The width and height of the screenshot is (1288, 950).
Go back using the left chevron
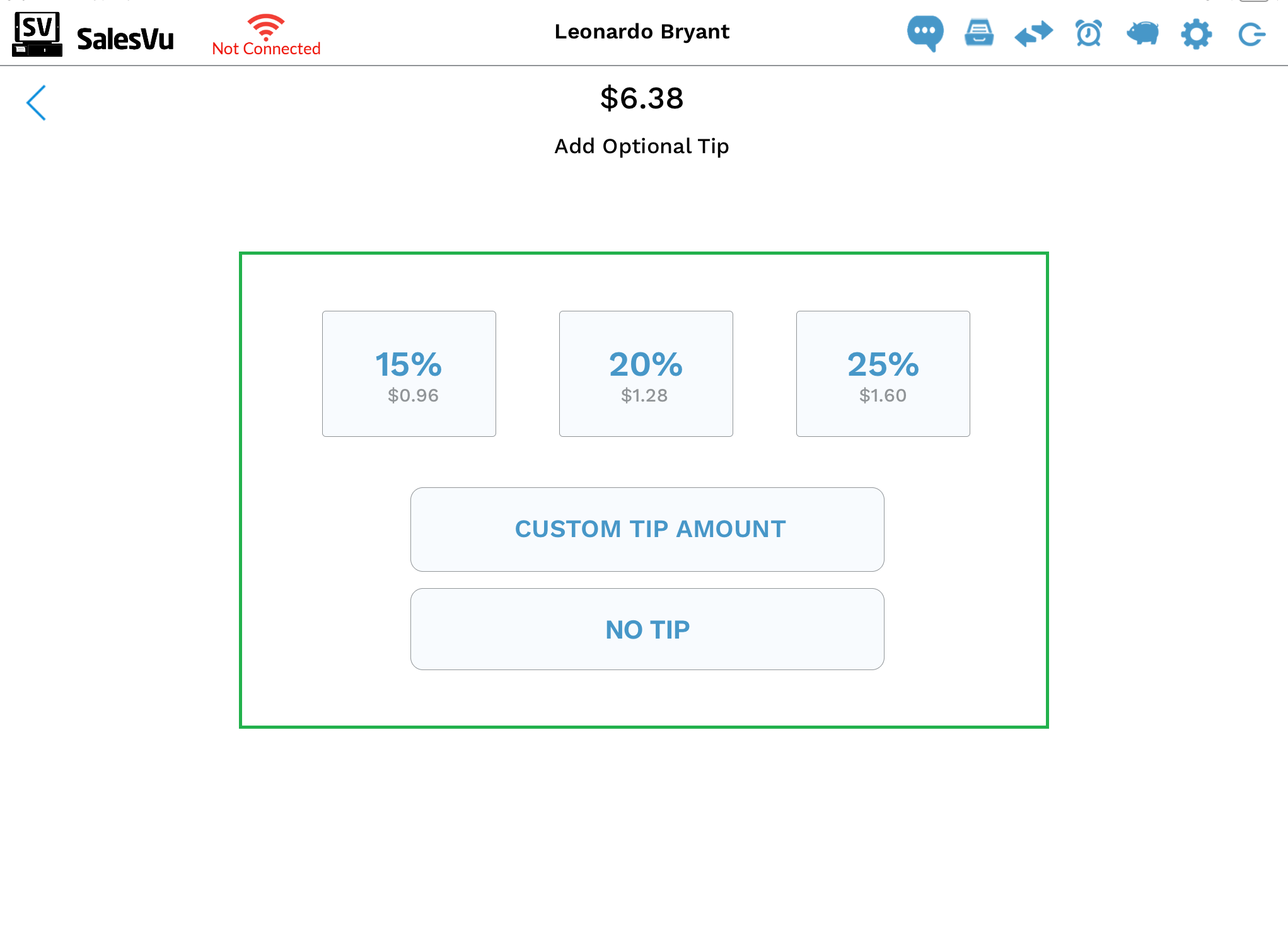pos(37,103)
